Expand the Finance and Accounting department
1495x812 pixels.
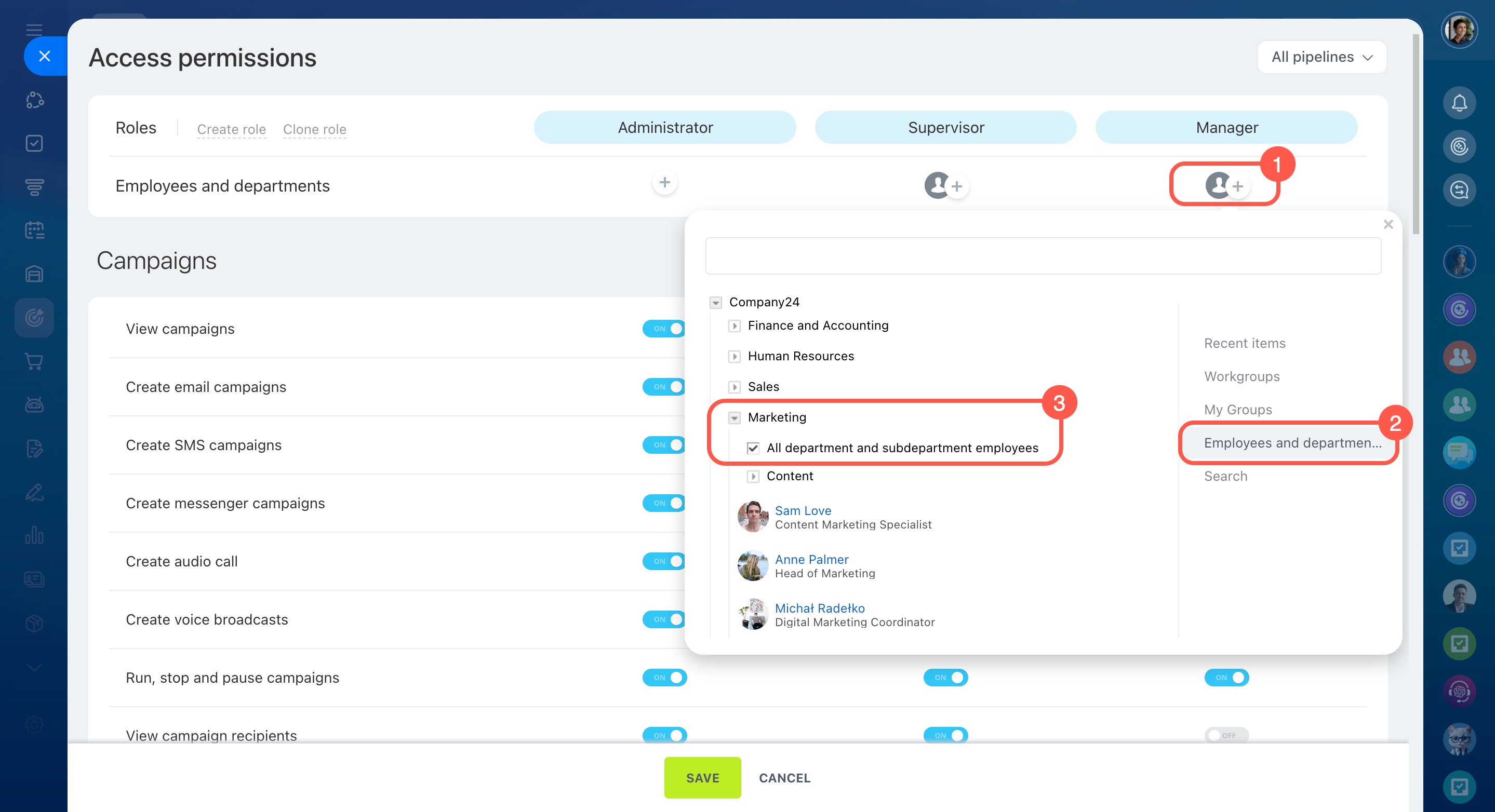(x=734, y=326)
